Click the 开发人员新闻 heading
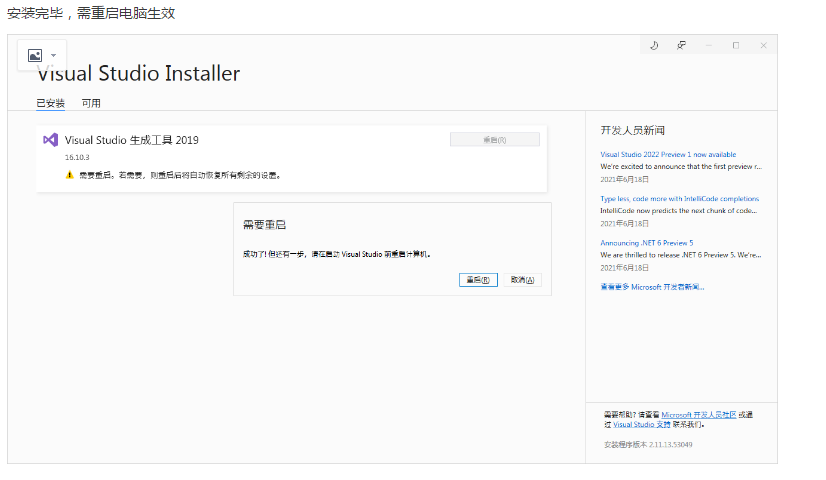The image size is (826, 480). coord(632,130)
